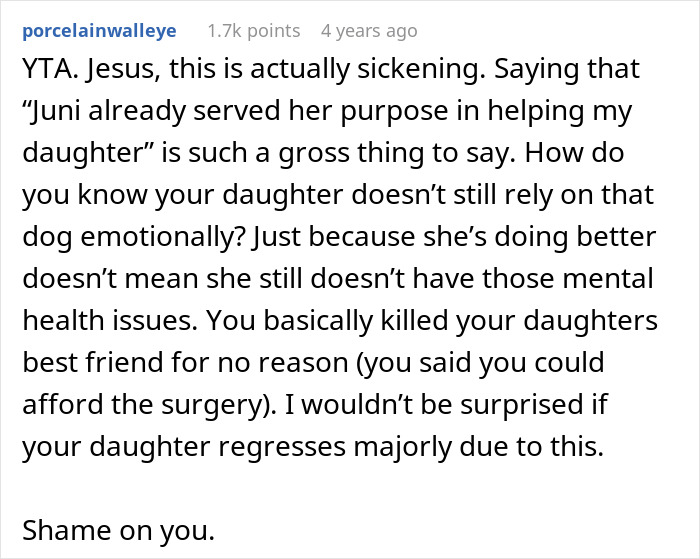The height and width of the screenshot is (559, 700).
Task: Click the 4 years ago timestamp
Action: [x=368, y=31]
